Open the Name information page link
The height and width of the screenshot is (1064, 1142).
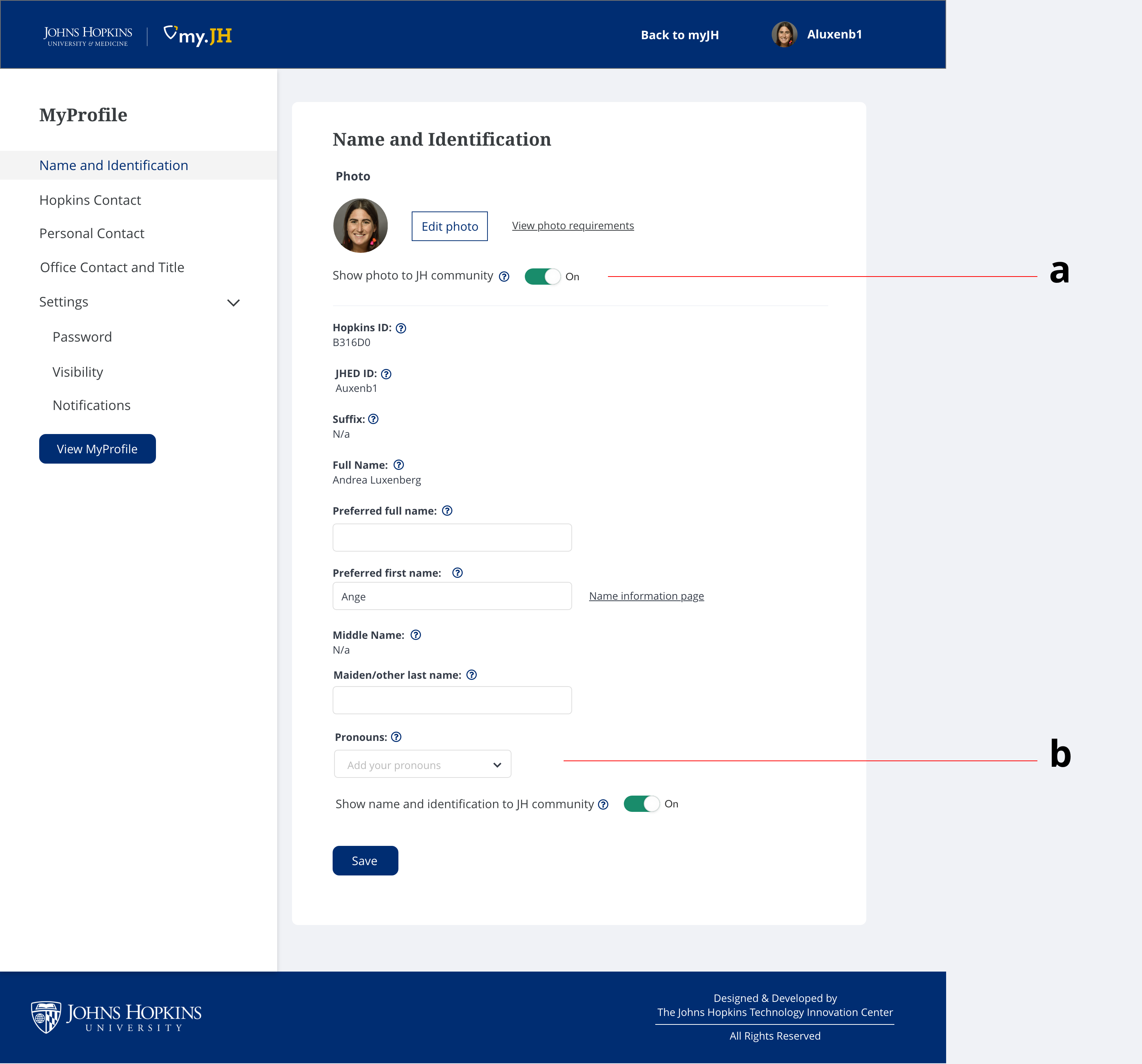646,596
